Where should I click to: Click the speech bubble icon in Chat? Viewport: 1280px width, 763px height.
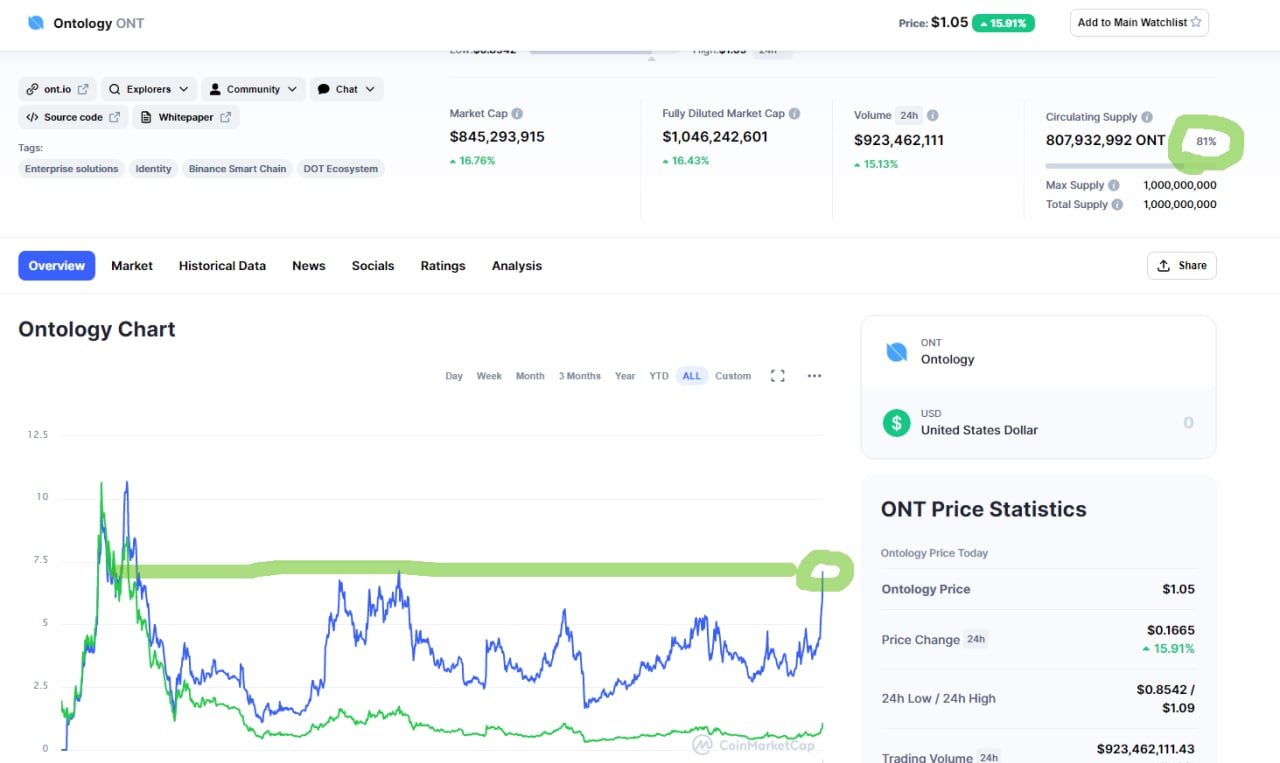point(323,89)
